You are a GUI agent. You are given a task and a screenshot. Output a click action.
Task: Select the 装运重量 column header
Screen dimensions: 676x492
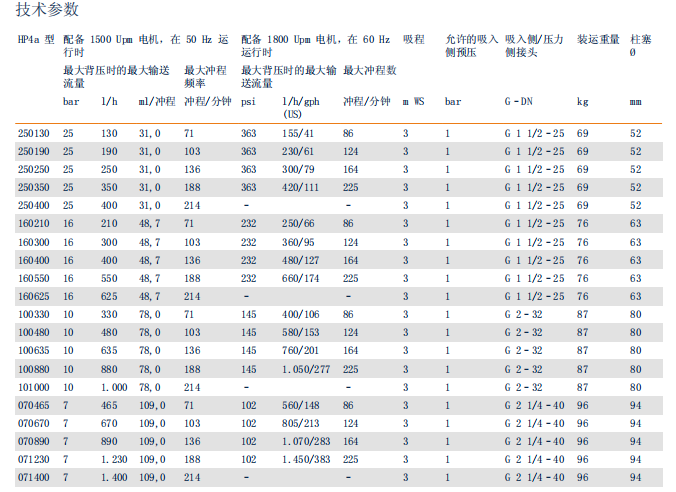tap(596, 39)
